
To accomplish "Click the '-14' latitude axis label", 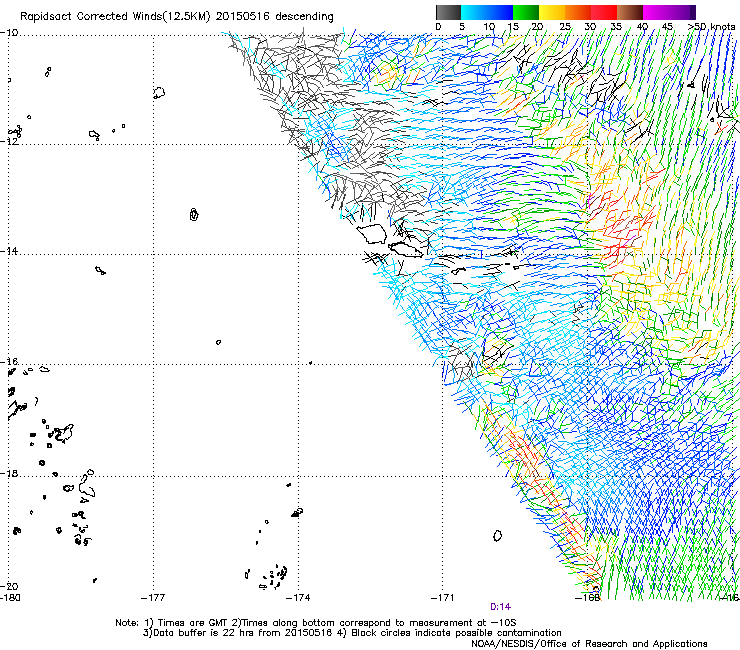I will click(9, 251).
